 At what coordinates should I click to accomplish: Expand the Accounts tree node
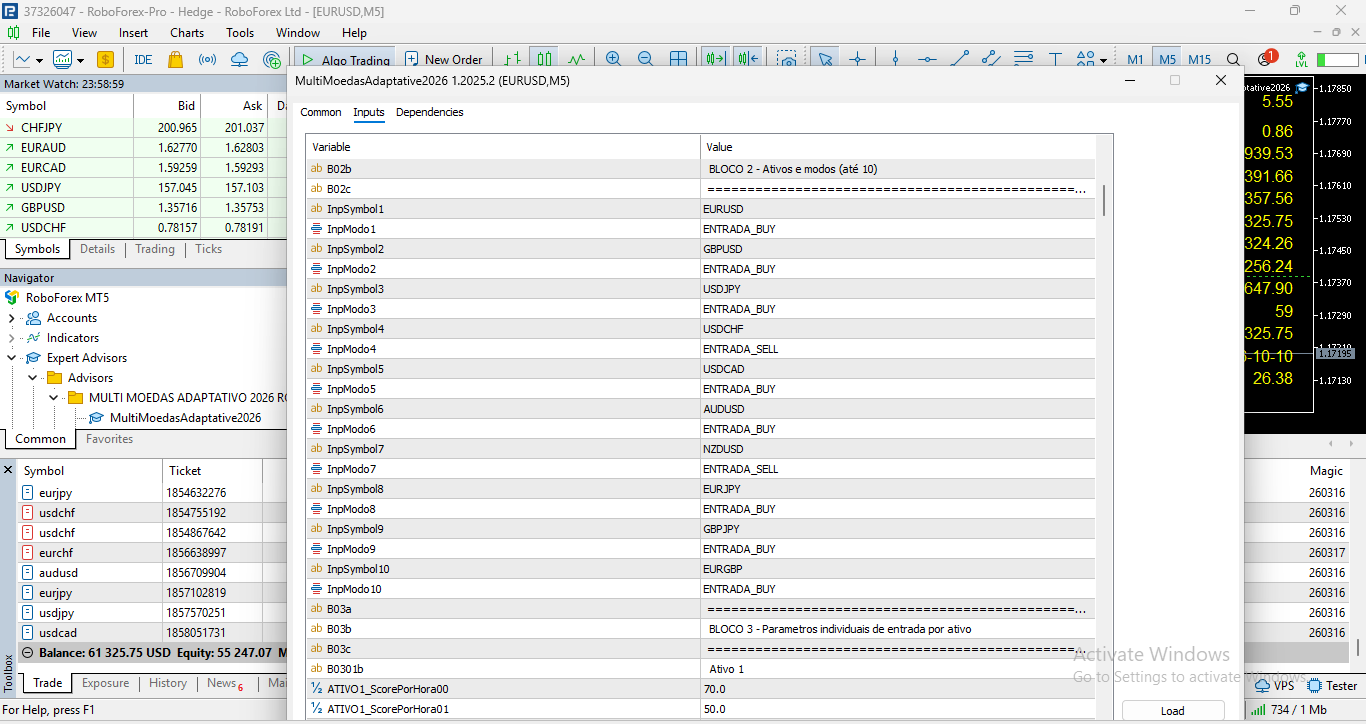pyautogui.click(x=12, y=318)
